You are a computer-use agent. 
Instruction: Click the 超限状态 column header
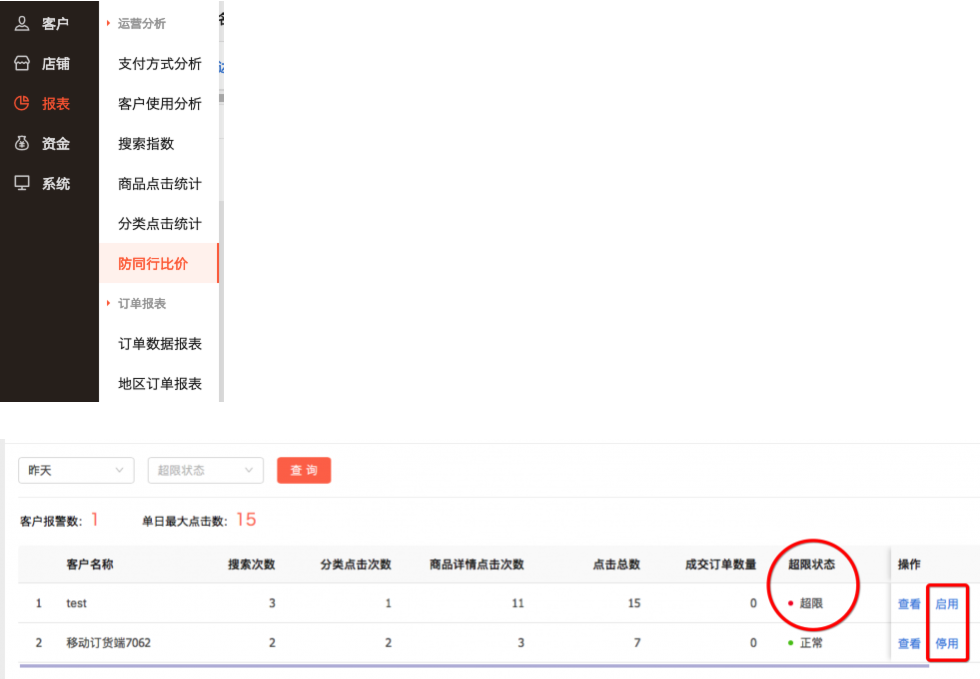[811, 564]
